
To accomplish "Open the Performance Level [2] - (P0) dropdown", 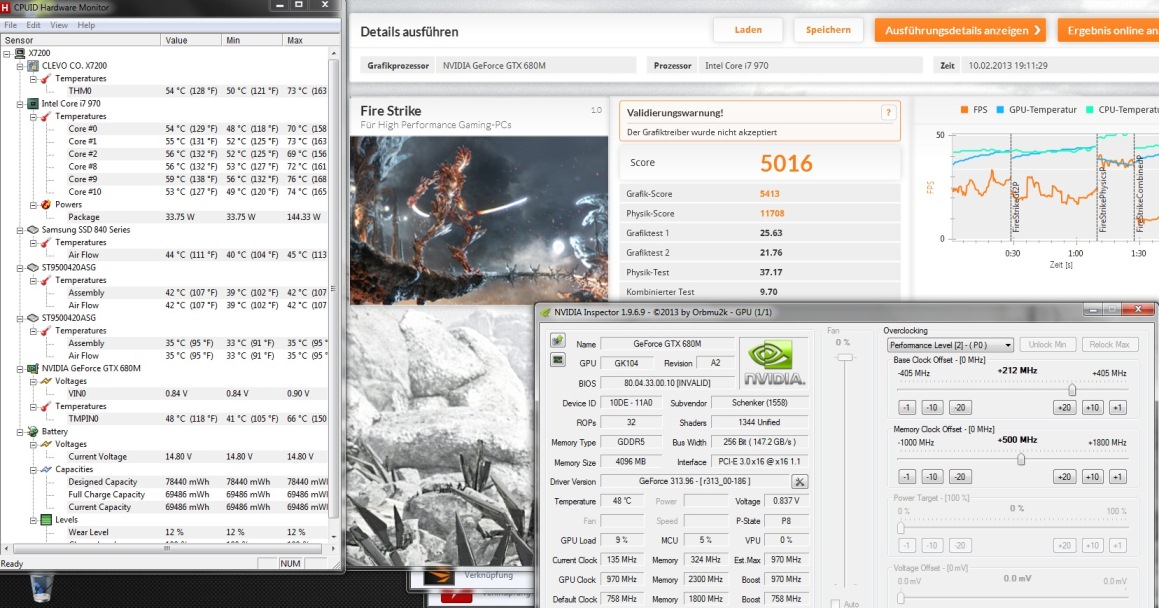I will pyautogui.click(x=950, y=345).
